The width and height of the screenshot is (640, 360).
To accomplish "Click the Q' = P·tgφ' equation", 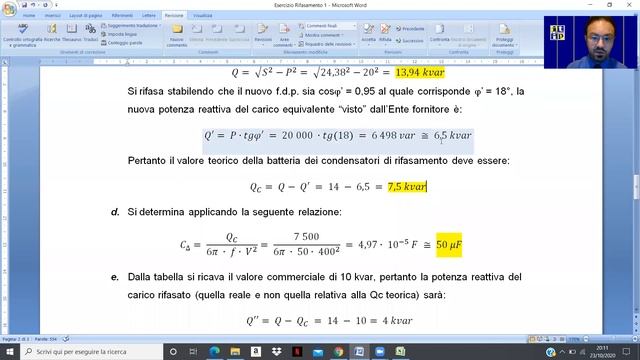I will [x=338, y=136].
